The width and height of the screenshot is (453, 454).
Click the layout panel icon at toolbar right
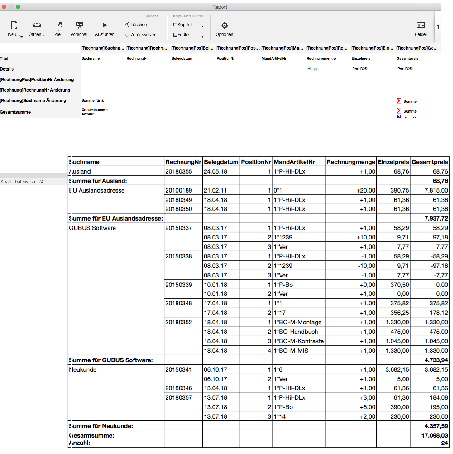click(x=421, y=25)
